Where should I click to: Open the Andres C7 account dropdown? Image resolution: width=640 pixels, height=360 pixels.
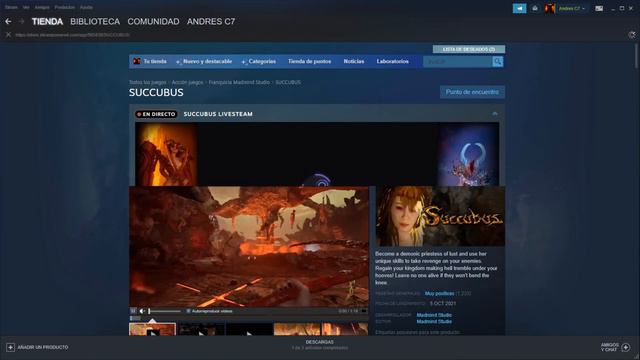[x=572, y=8]
